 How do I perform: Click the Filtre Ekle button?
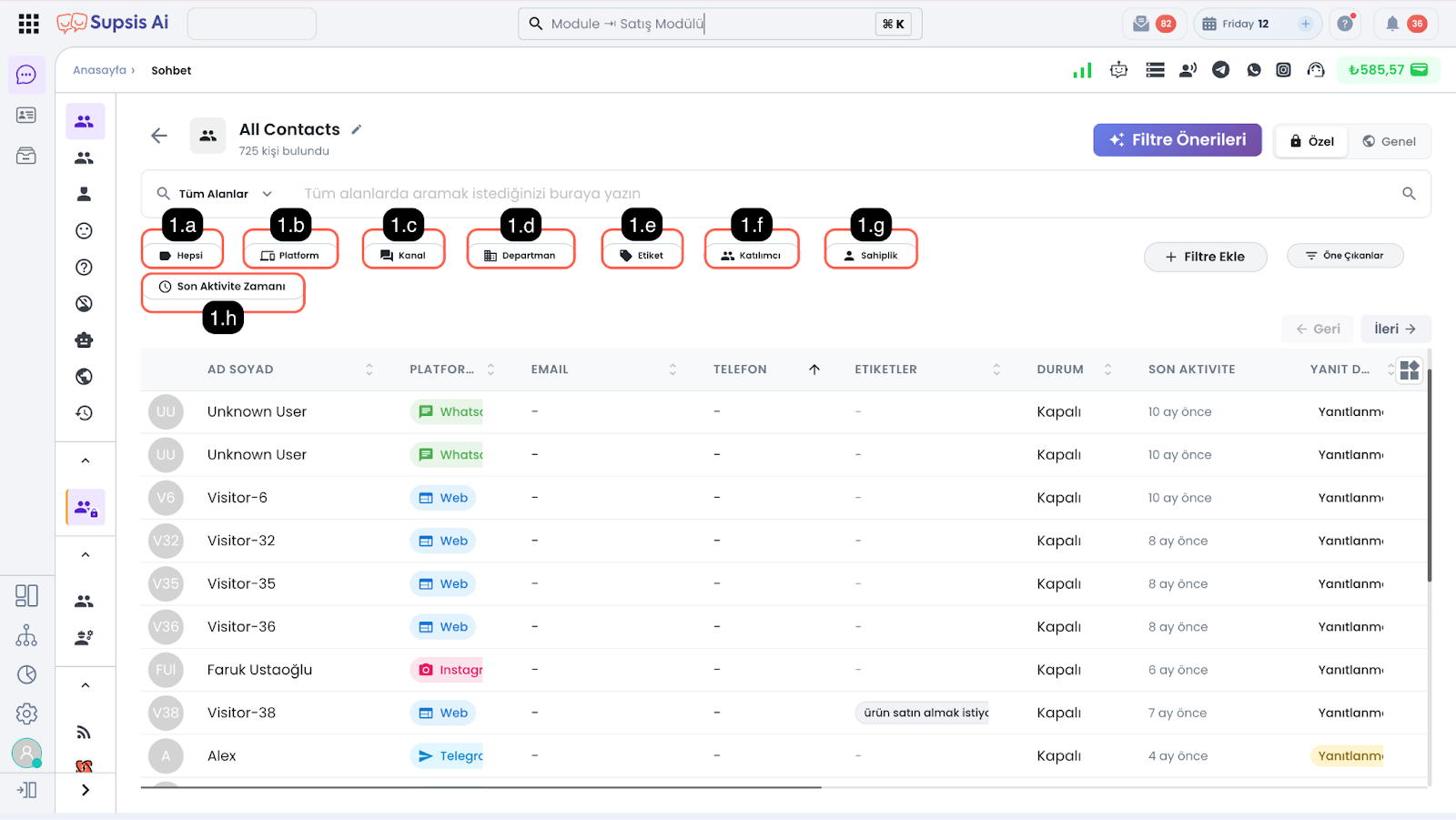pos(1205,257)
